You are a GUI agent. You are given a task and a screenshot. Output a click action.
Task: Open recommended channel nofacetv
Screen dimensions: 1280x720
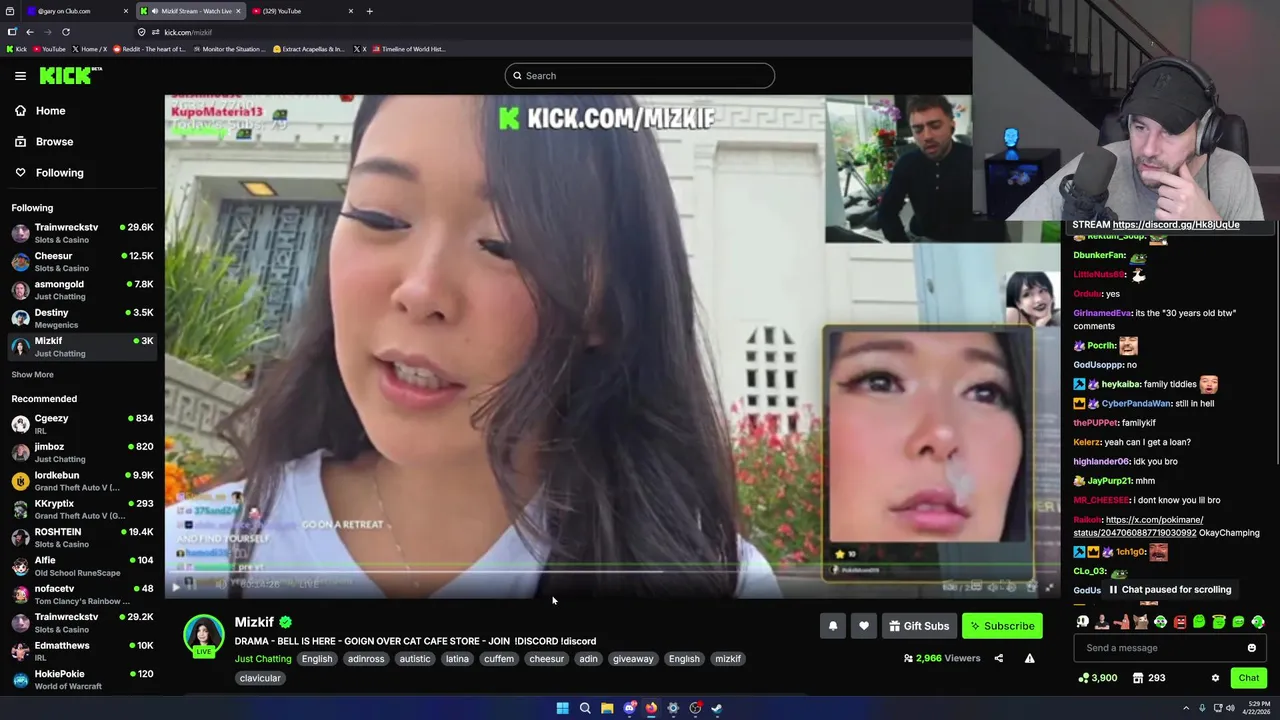pos(82,594)
